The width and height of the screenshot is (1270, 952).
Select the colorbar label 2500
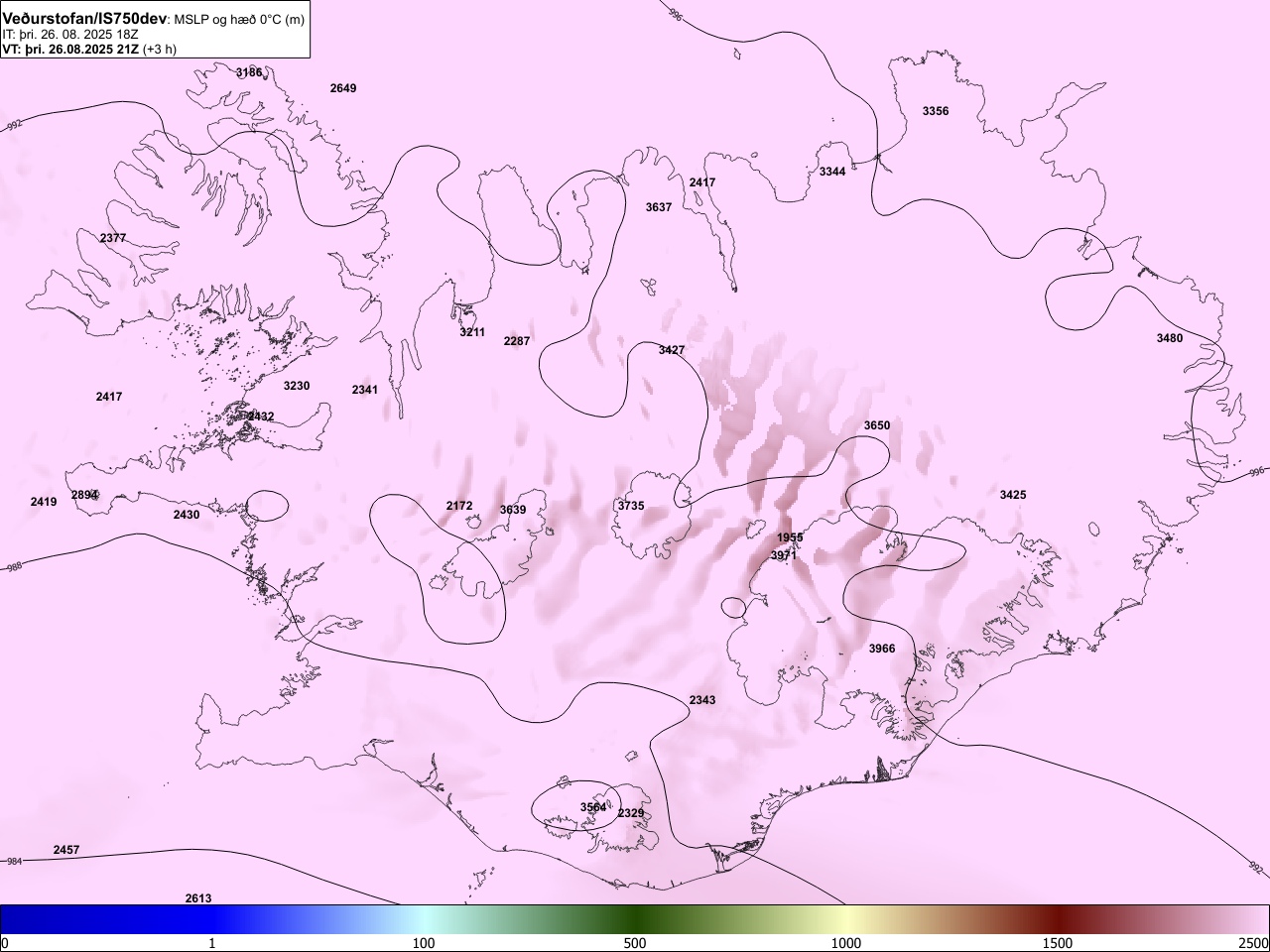[1254, 942]
